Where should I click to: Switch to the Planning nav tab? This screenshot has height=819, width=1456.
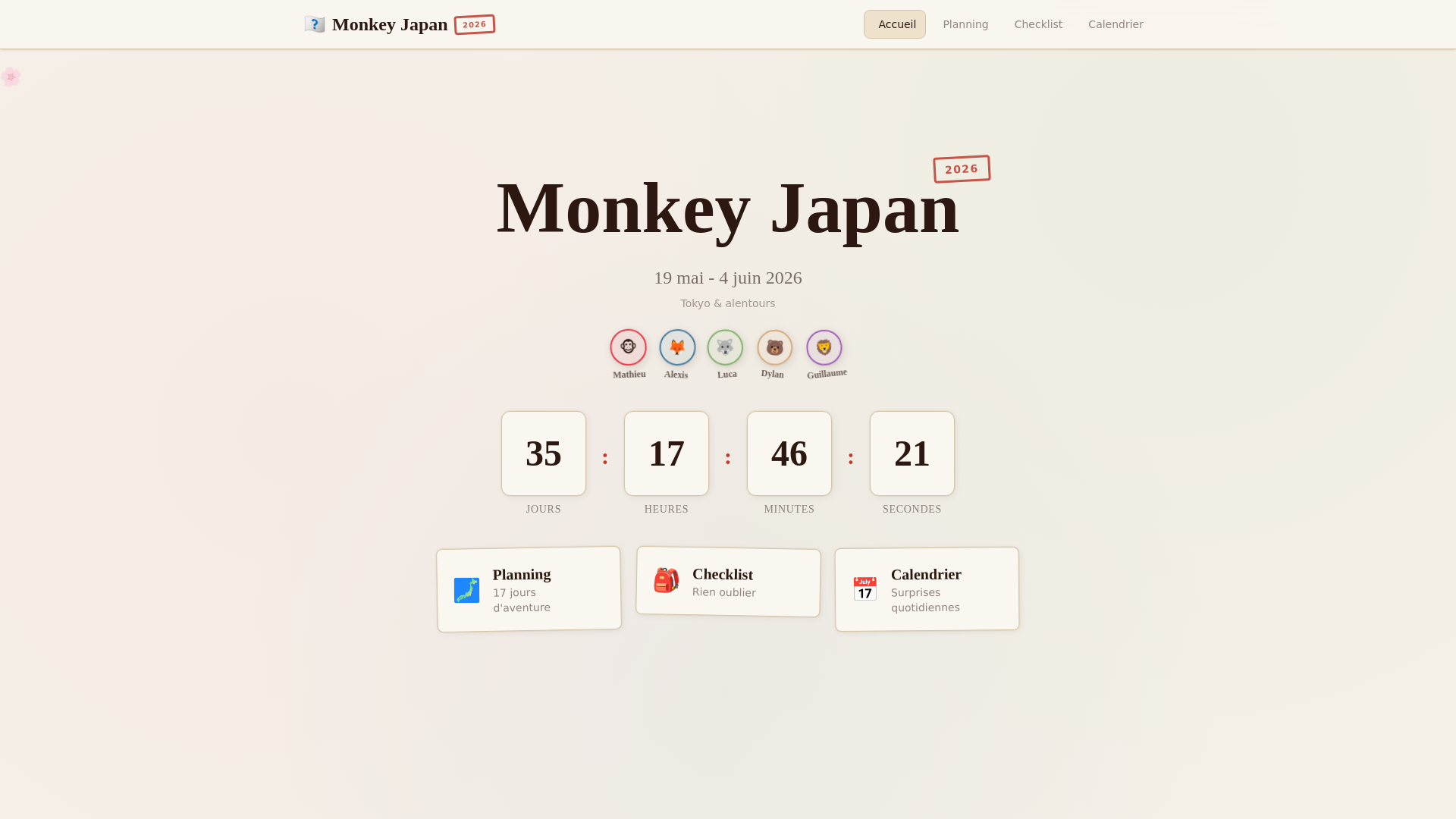pos(965,24)
